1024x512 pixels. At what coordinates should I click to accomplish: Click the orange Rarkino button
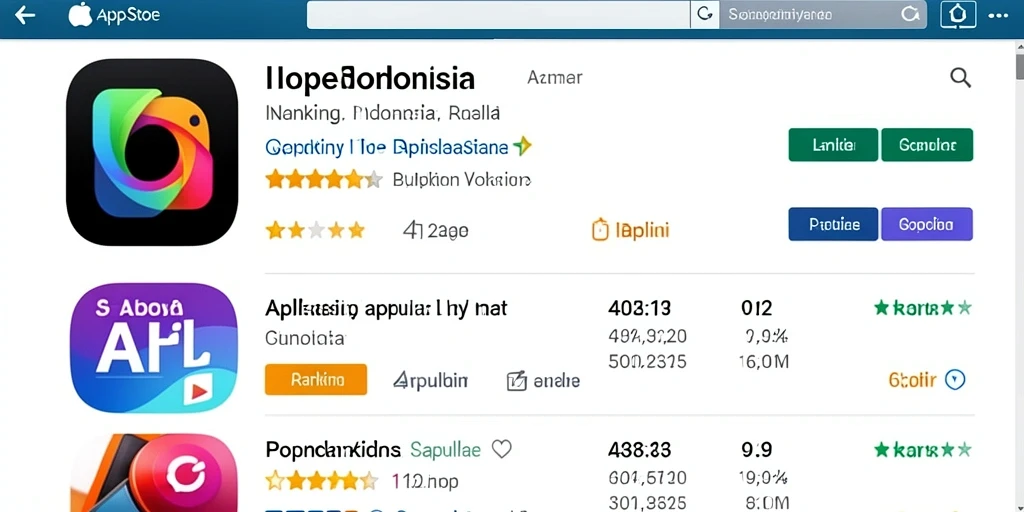(316, 379)
